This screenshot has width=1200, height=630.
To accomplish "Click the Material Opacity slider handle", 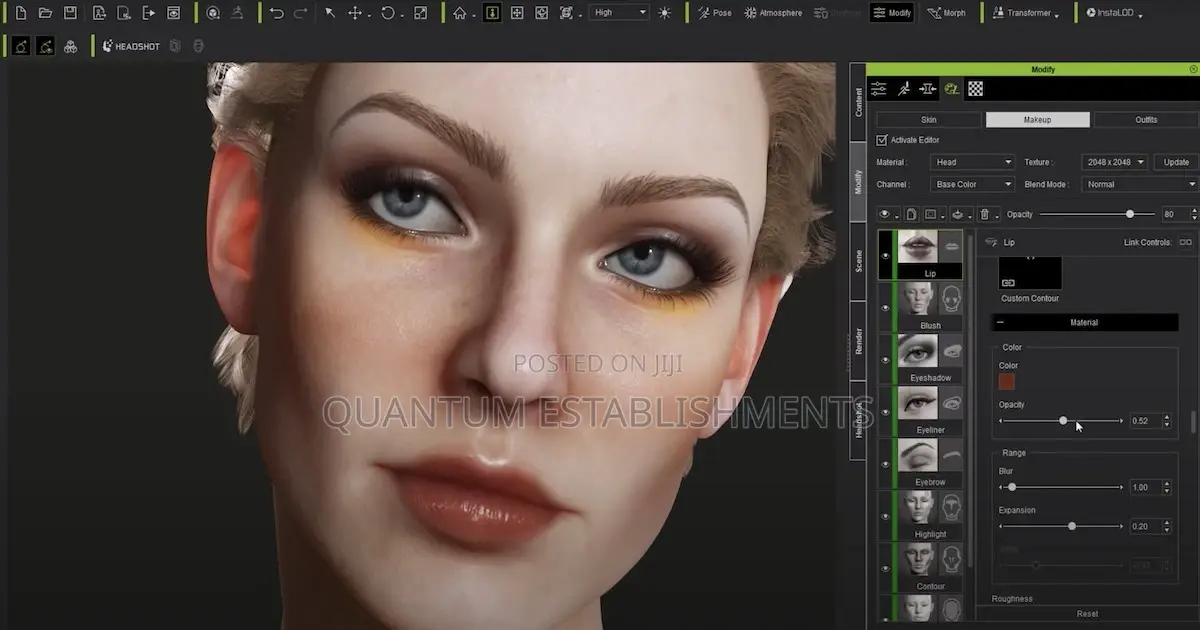I will coord(1063,421).
